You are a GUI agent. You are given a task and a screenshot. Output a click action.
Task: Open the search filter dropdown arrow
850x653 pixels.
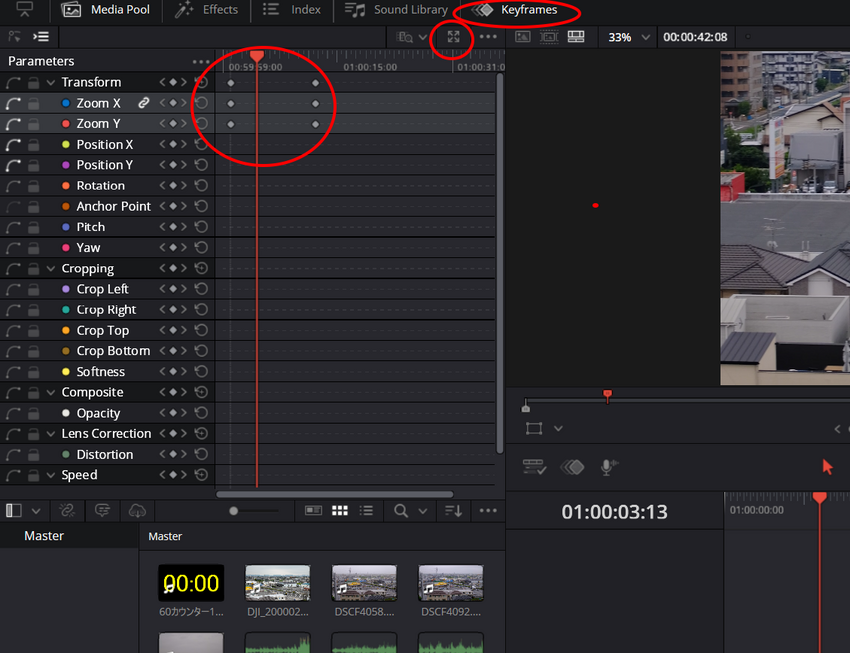(423, 511)
